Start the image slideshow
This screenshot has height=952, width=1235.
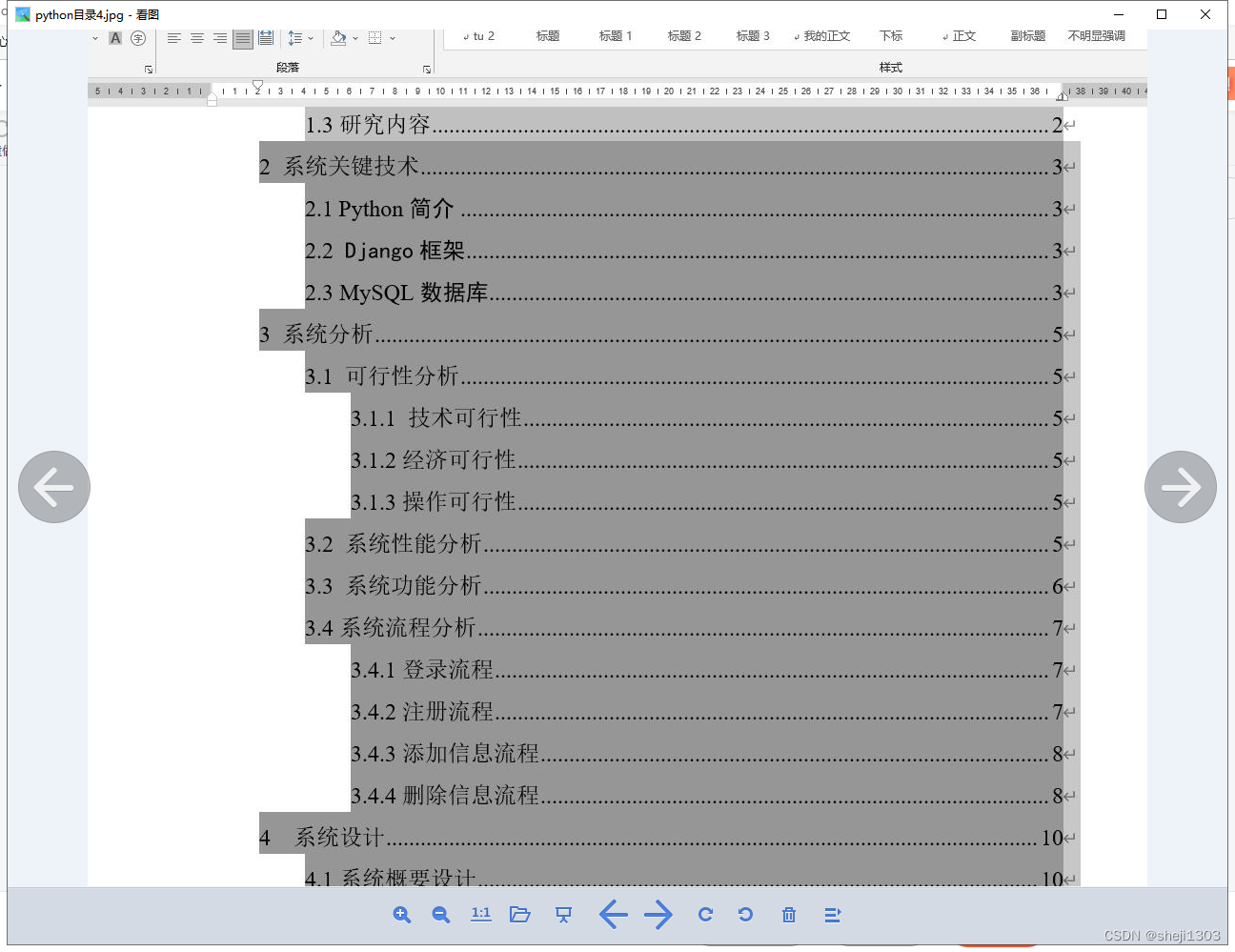pos(563,915)
